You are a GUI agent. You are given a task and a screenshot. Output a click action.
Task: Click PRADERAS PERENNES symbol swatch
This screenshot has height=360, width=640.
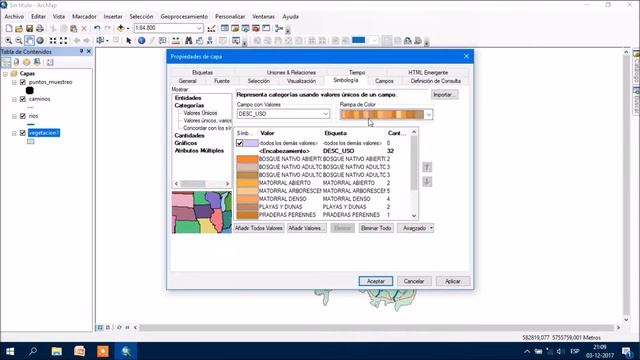[247, 215]
